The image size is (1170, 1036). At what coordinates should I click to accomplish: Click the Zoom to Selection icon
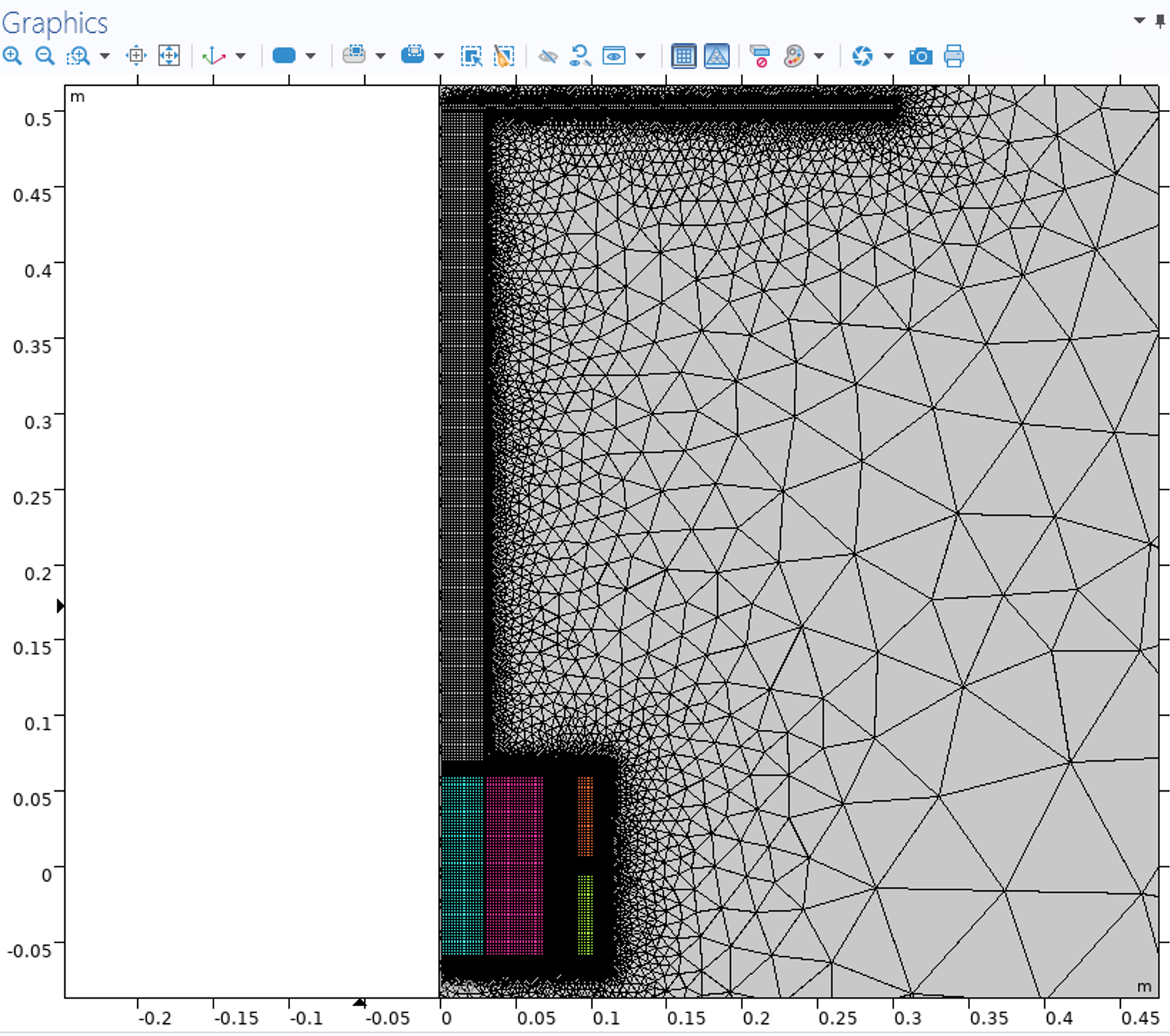click(x=136, y=56)
